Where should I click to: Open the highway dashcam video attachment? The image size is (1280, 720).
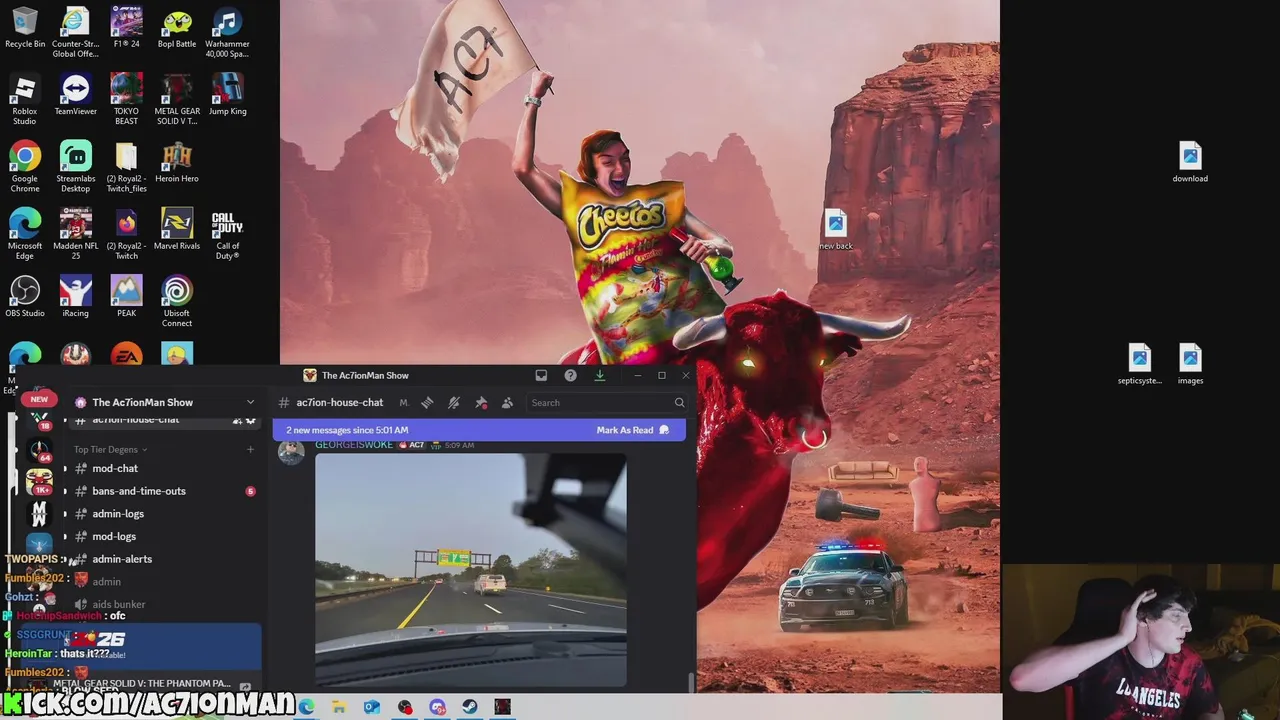[471, 569]
